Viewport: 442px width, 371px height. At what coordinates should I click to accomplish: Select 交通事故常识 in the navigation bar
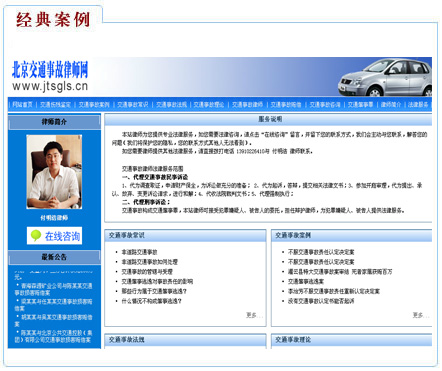pyautogui.click(x=132, y=105)
